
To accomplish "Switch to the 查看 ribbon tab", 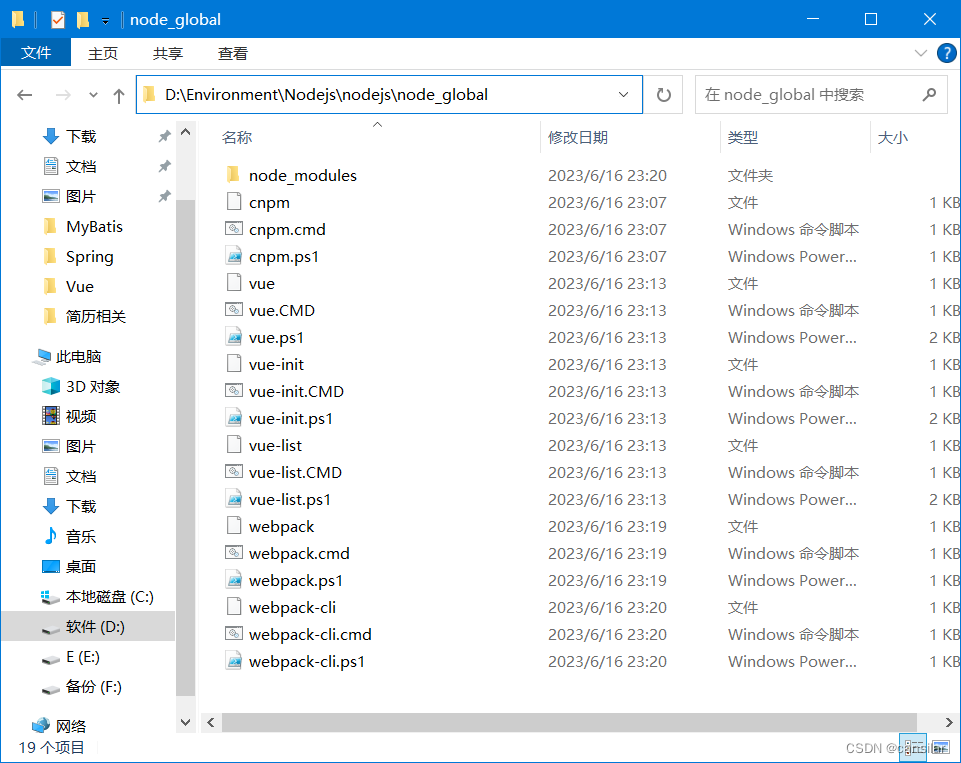I will 232,53.
